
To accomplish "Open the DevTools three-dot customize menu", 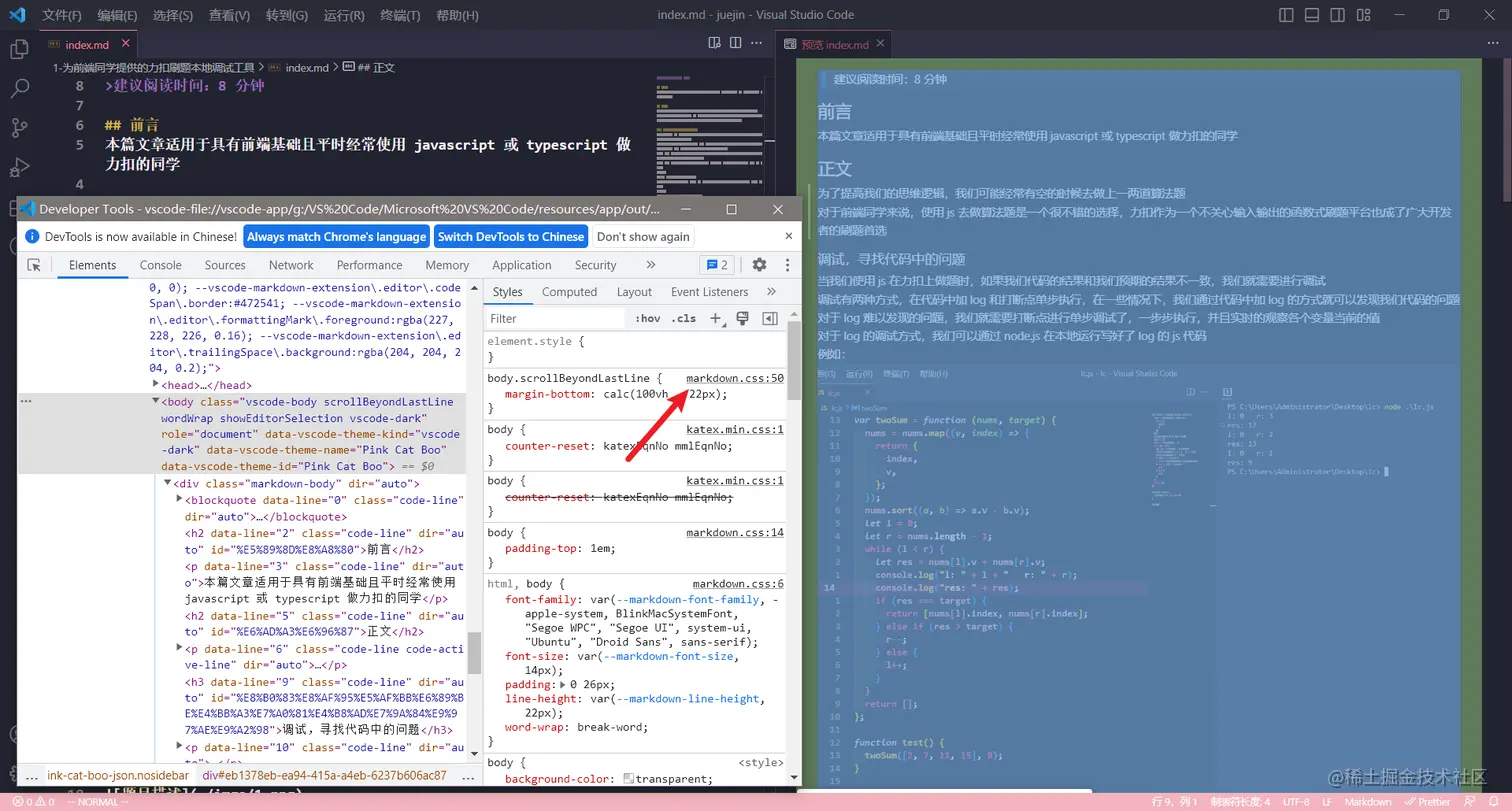I will [787, 264].
